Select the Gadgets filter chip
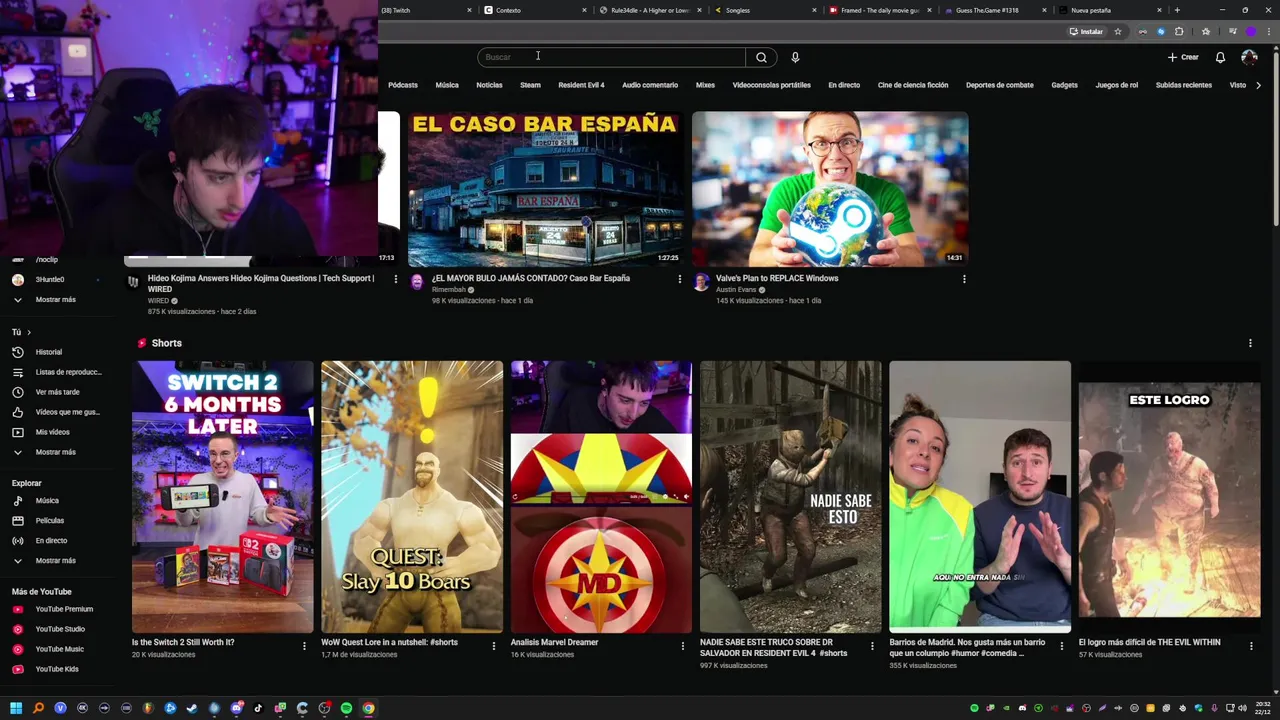The height and width of the screenshot is (720, 1280). click(1064, 85)
